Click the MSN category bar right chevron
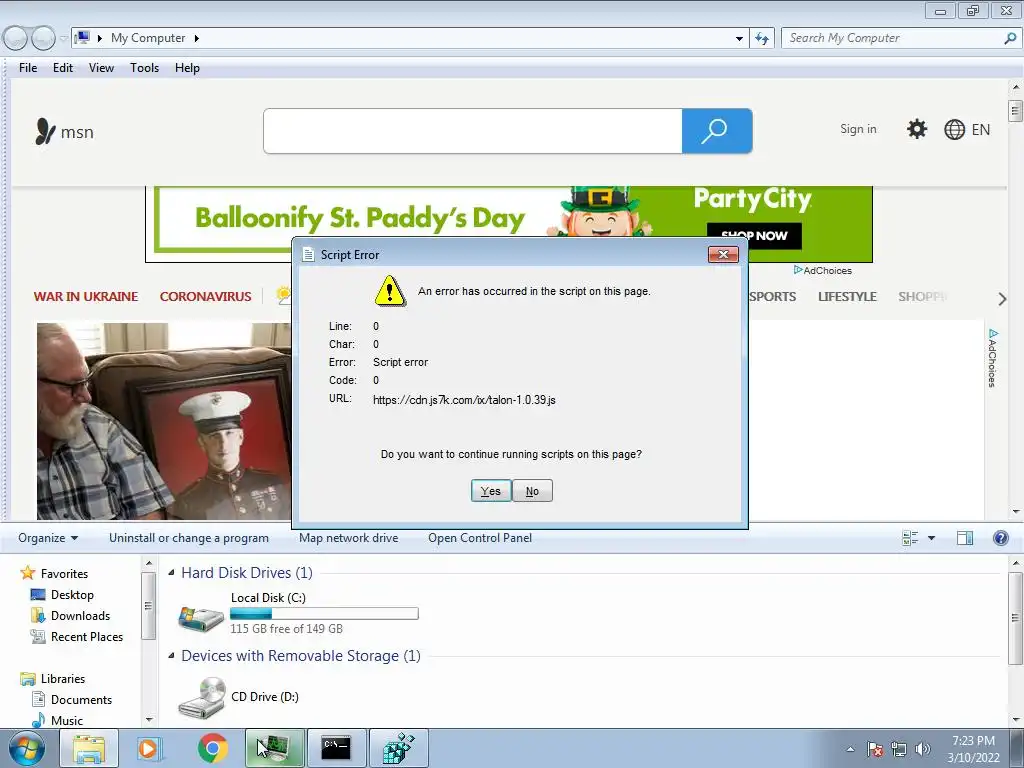This screenshot has height=768, width=1024. click(x=1002, y=298)
